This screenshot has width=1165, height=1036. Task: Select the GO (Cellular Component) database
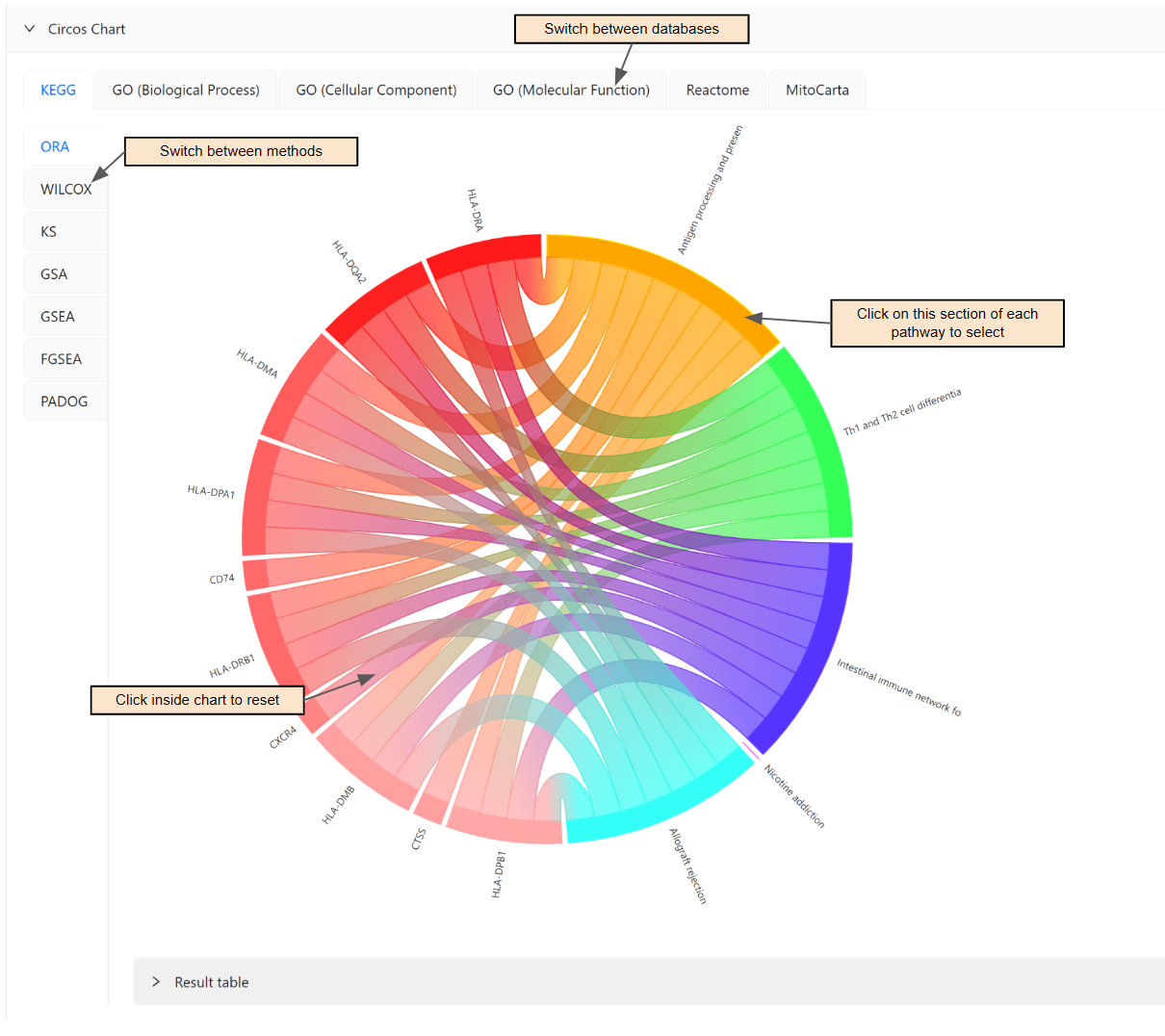click(x=375, y=89)
